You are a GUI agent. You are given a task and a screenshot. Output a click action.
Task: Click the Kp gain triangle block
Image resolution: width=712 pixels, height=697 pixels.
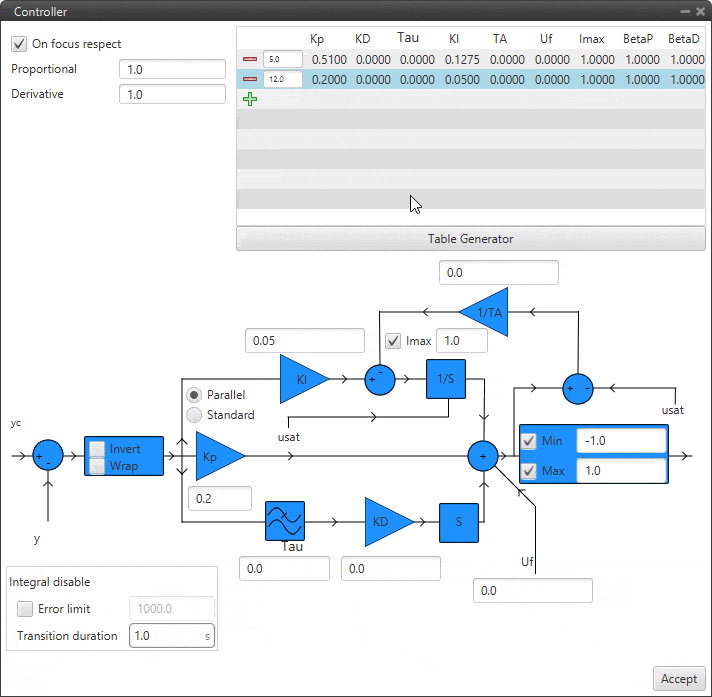(217, 455)
